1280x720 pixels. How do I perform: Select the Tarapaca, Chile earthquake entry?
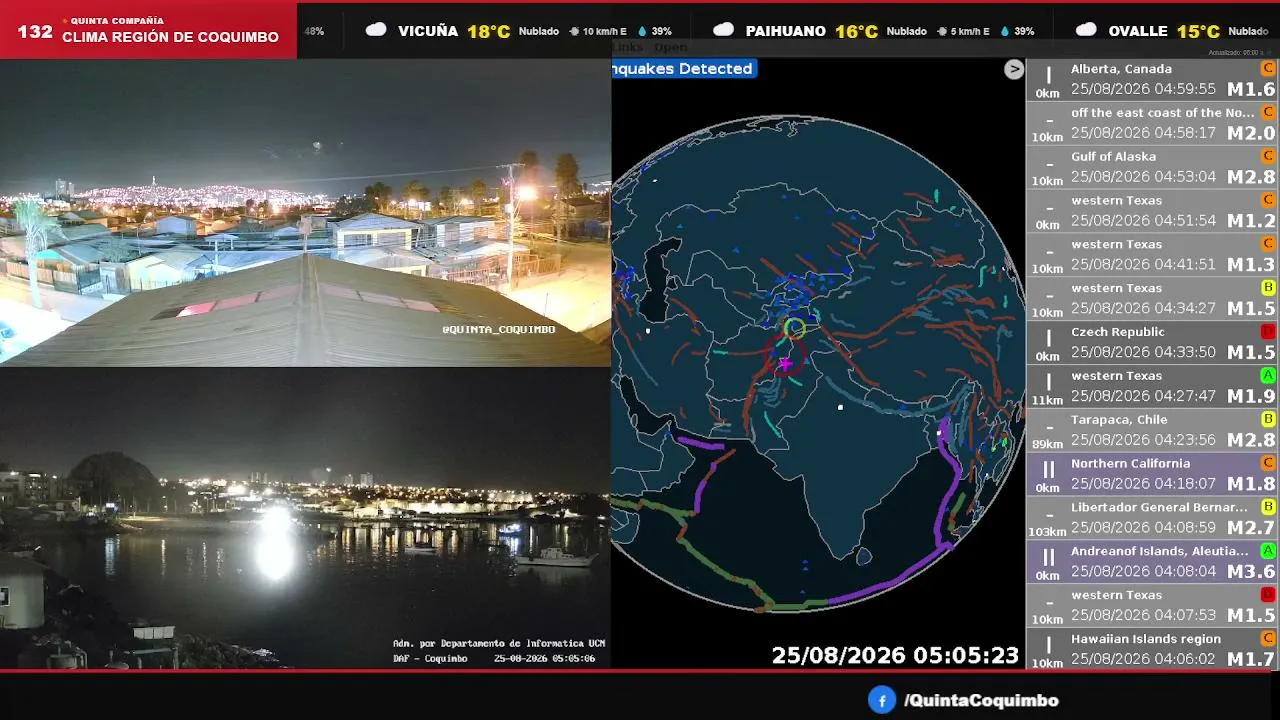coord(1153,431)
